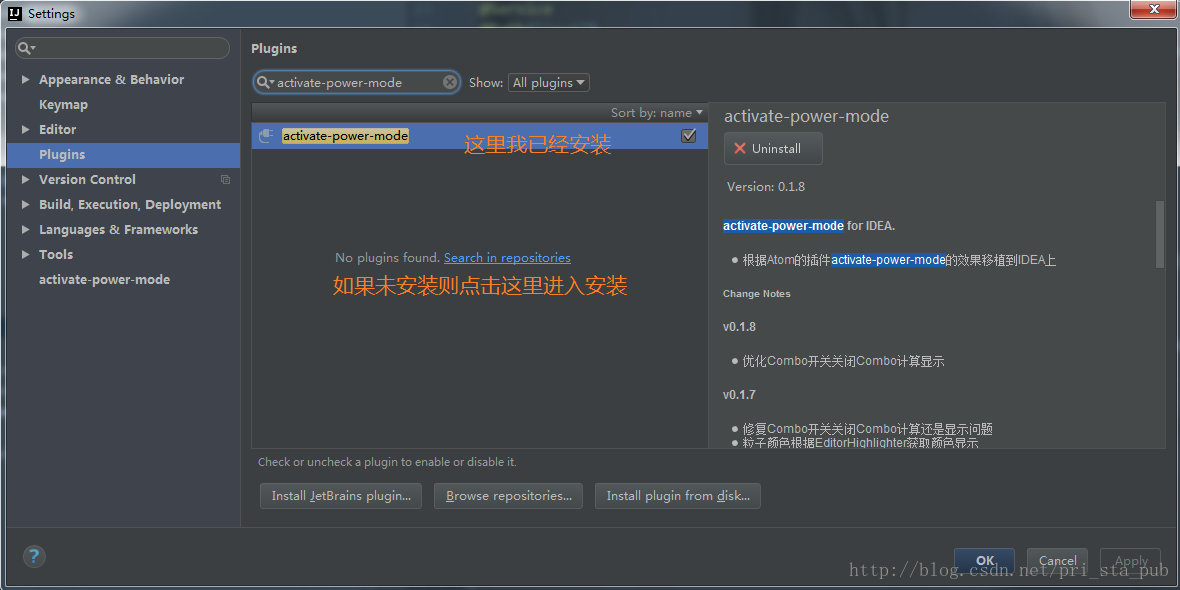Click the search magnifier in sidebar search box
The width and height of the screenshot is (1180, 590).
click(x=24, y=48)
